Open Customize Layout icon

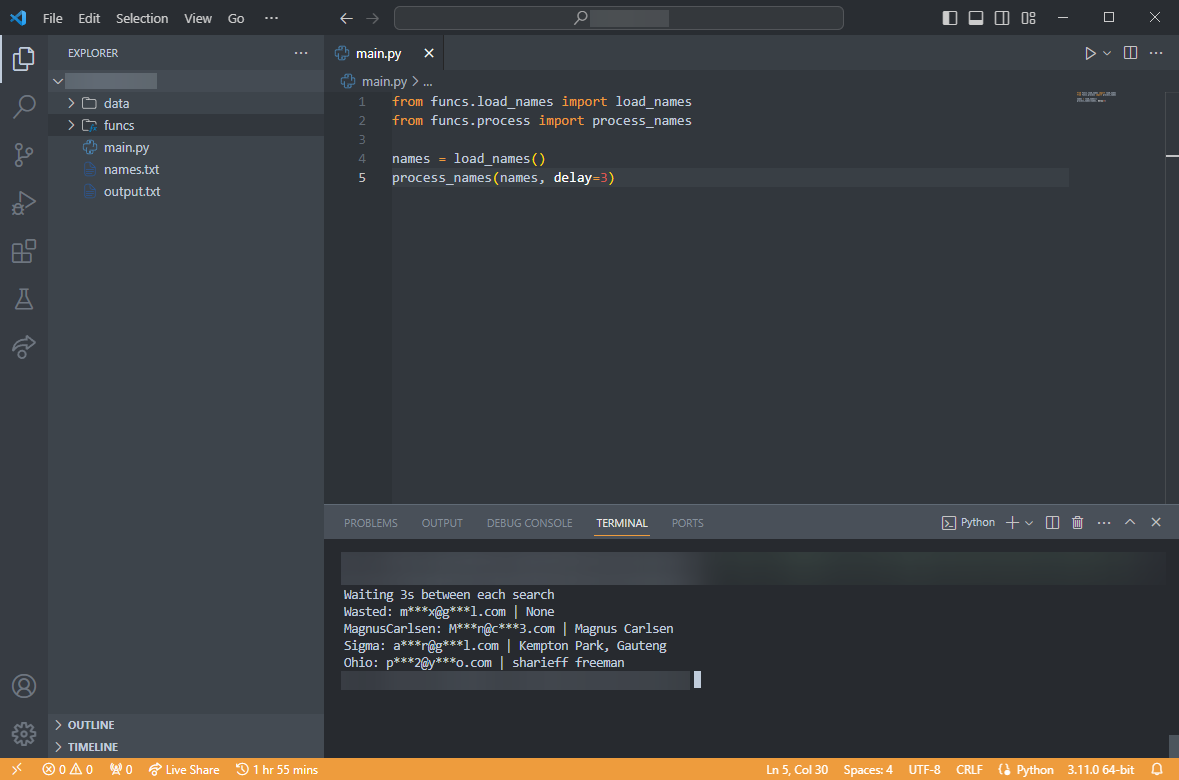click(x=1029, y=18)
